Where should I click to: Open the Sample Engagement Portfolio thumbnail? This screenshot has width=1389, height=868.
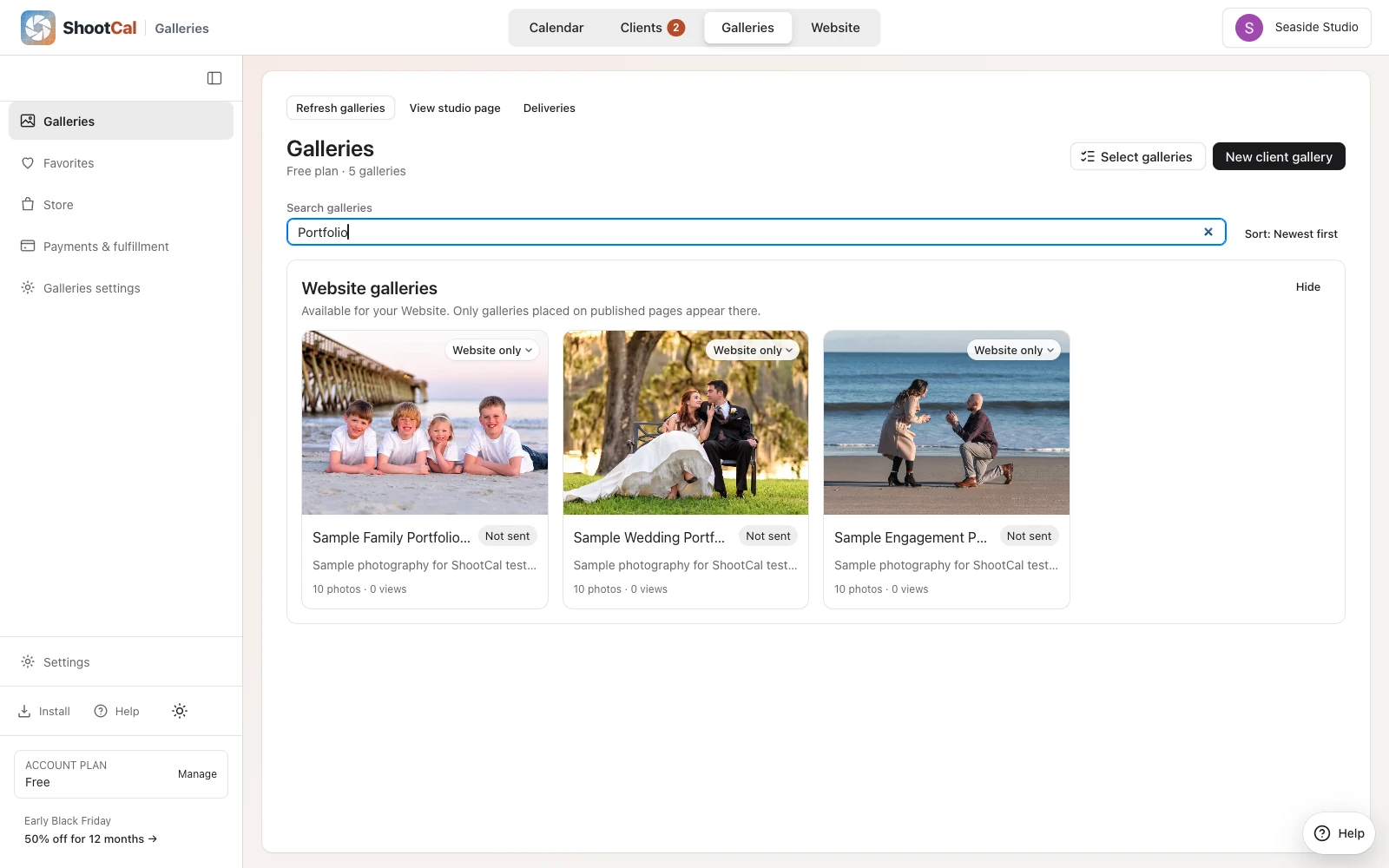point(946,423)
